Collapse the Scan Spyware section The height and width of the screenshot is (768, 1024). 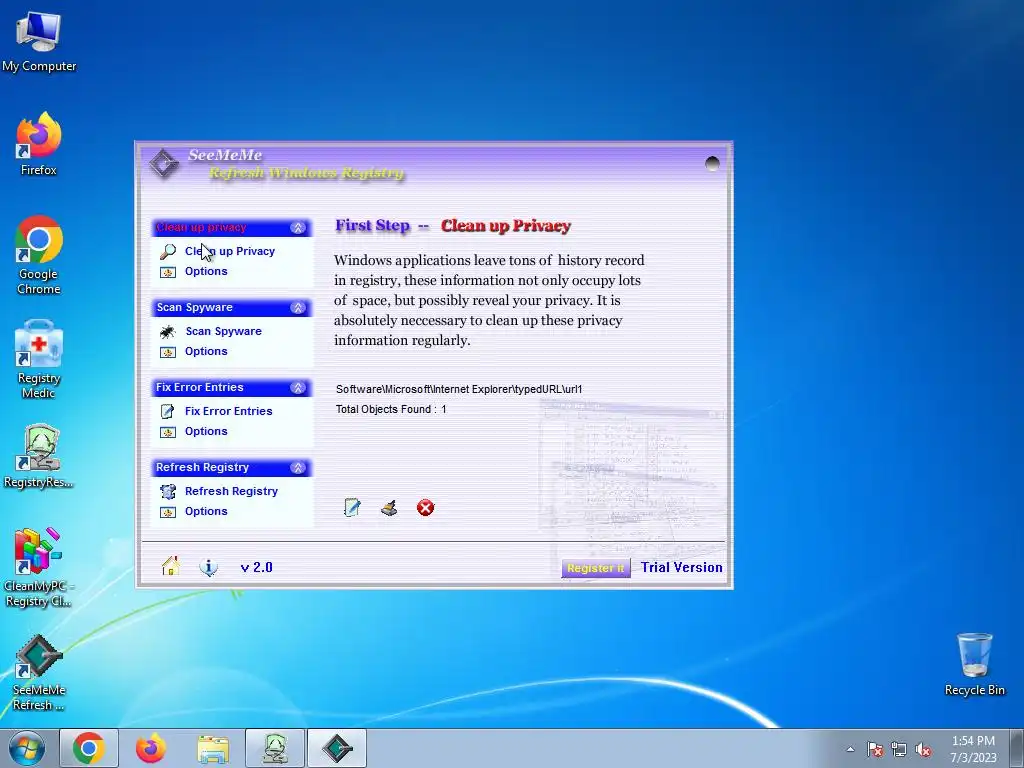[x=298, y=308]
